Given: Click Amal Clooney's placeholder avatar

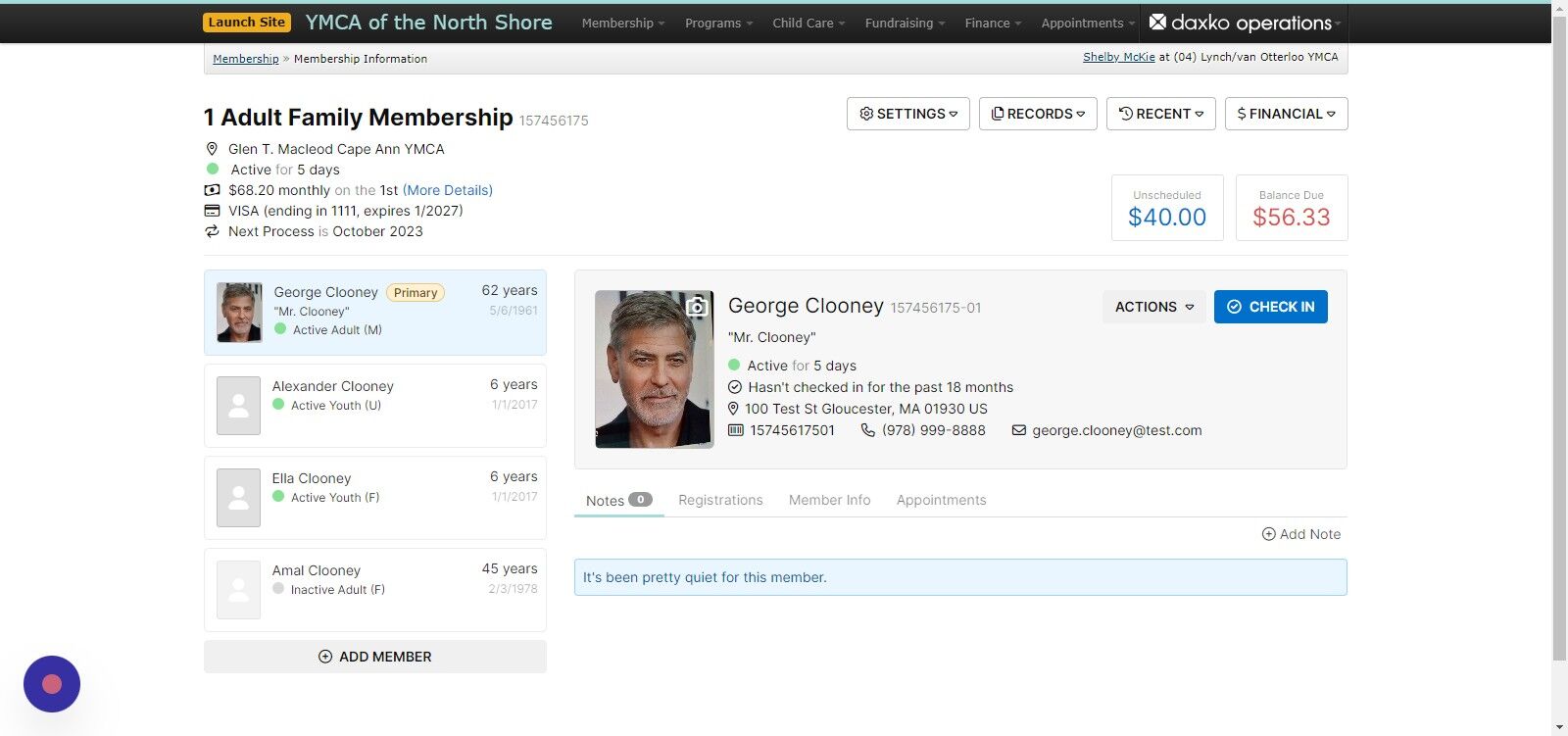Looking at the screenshot, I should coord(238,590).
